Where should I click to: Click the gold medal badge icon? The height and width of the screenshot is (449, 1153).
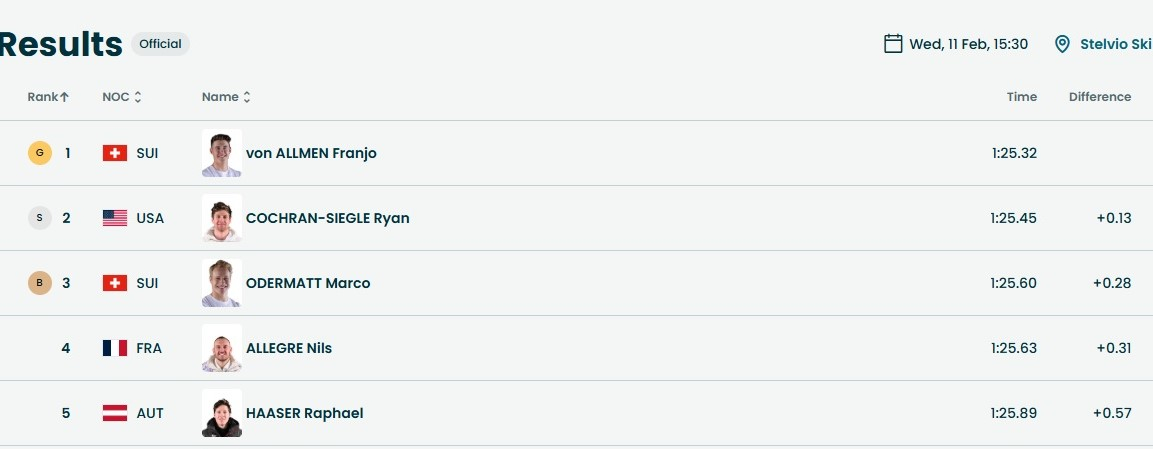pos(39,153)
